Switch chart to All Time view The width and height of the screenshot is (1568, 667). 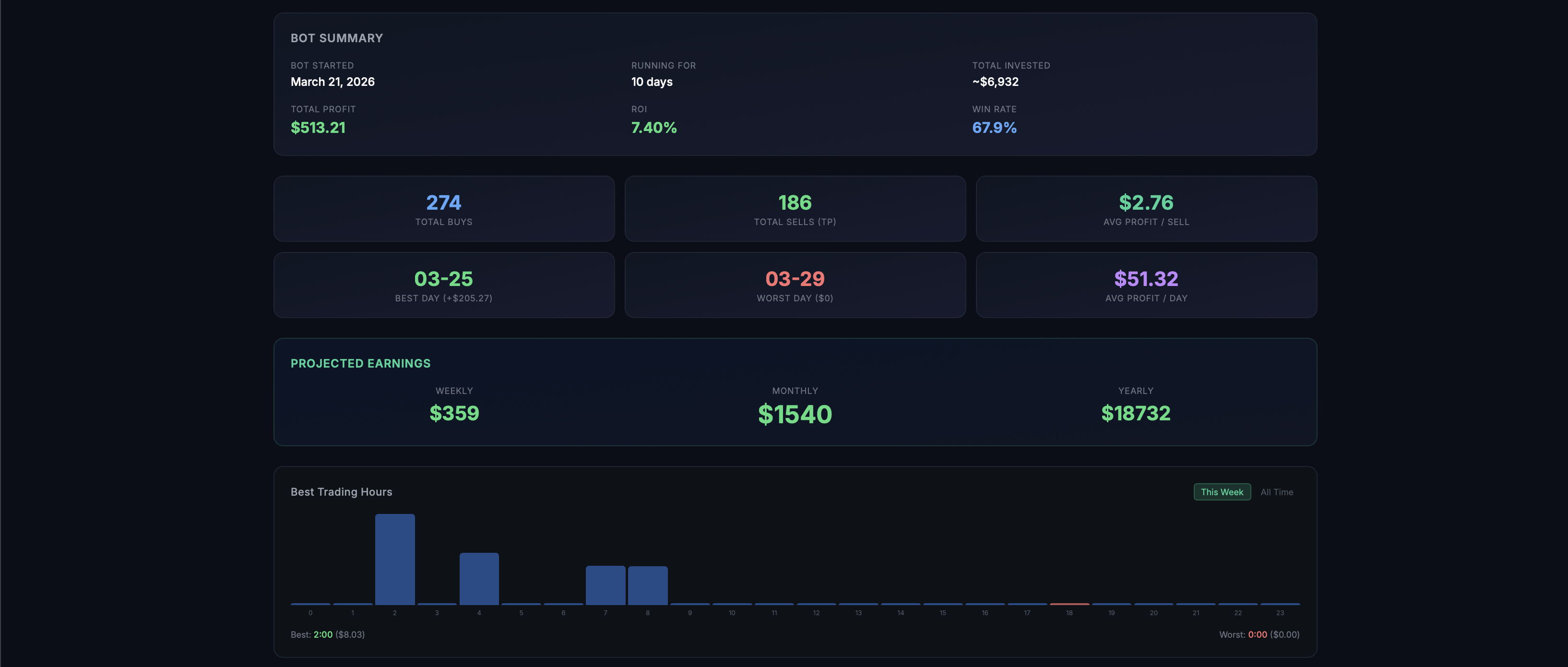pyautogui.click(x=1276, y=492)
